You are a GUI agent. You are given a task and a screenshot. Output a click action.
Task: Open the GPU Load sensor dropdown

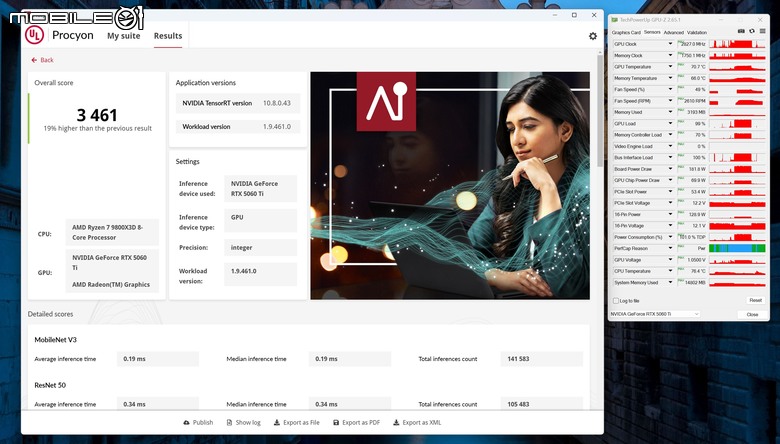670,123
